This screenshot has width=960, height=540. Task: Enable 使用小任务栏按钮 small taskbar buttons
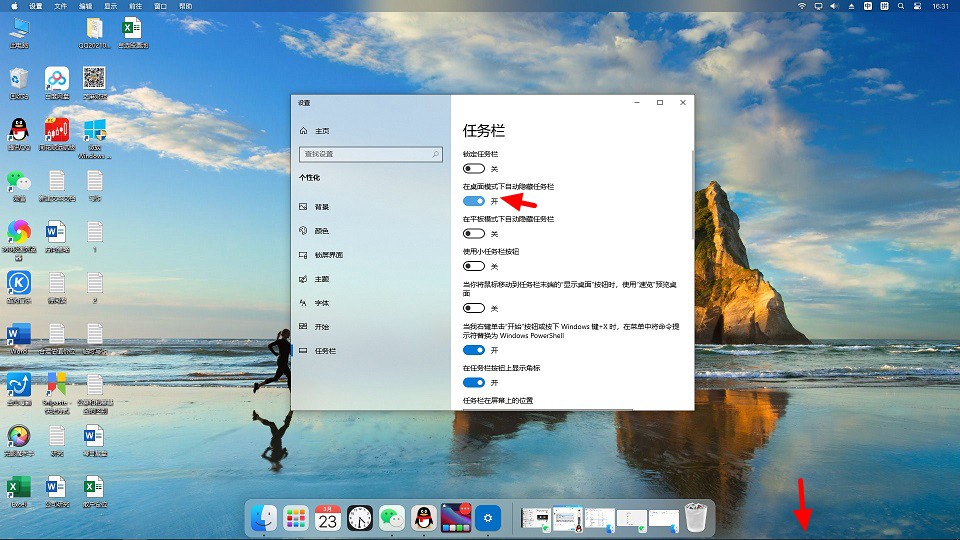point(474,266)
